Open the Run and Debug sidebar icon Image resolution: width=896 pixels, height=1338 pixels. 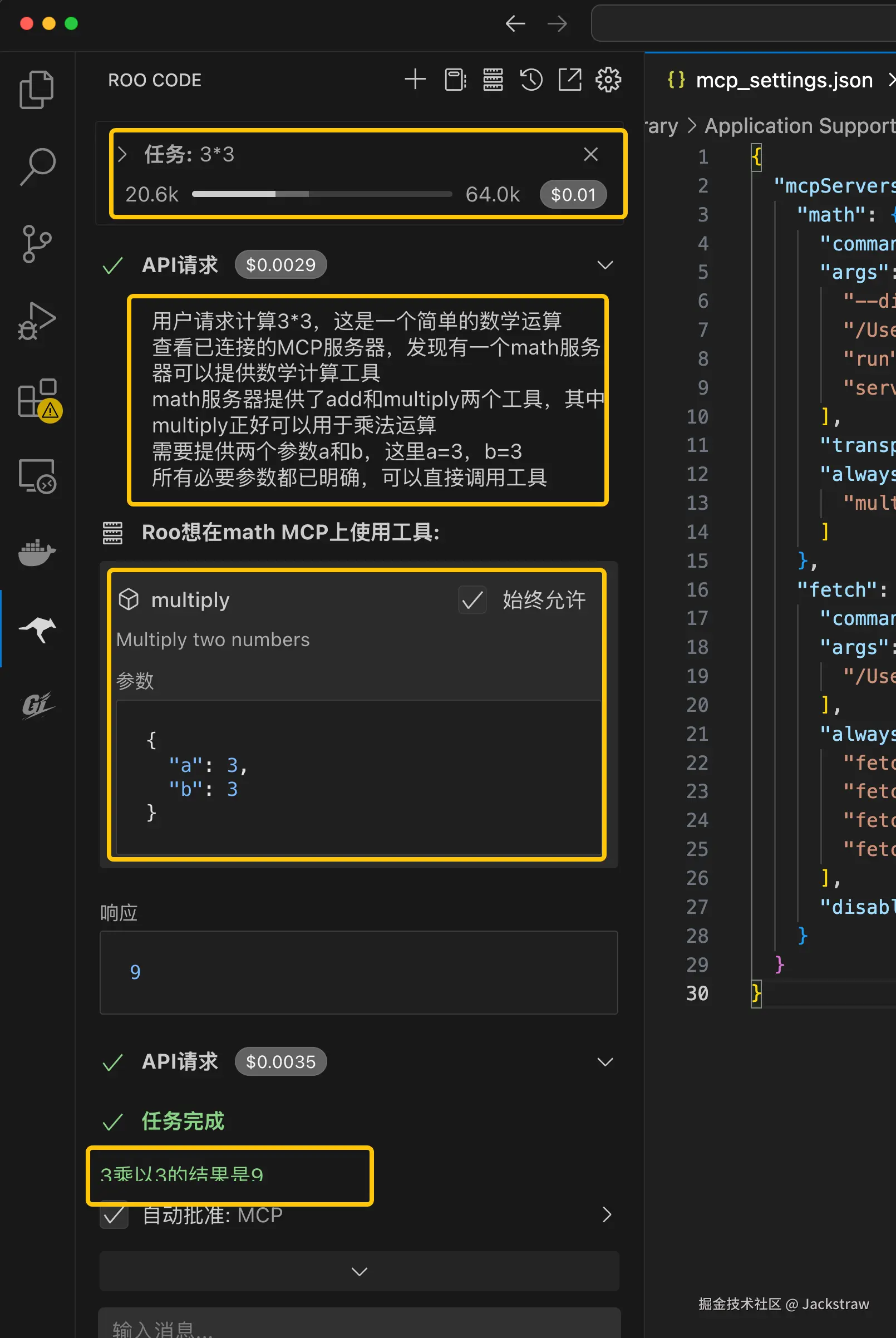click(x=37, y=323)
